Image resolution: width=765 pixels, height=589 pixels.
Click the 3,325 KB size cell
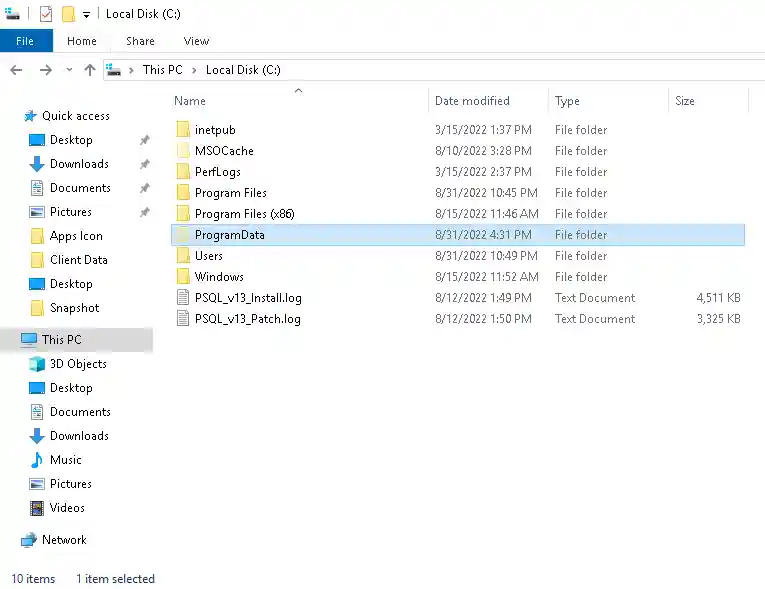[718, 319]
